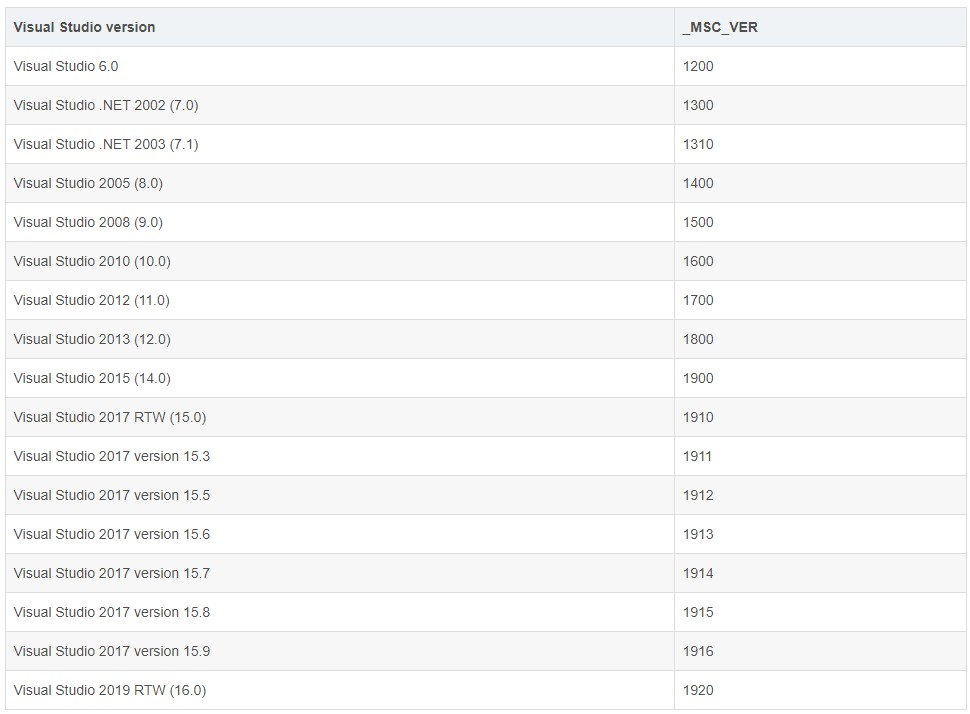Select the value 1910
This screenshot has height=714, width=970.
click(x=698, y=417)
